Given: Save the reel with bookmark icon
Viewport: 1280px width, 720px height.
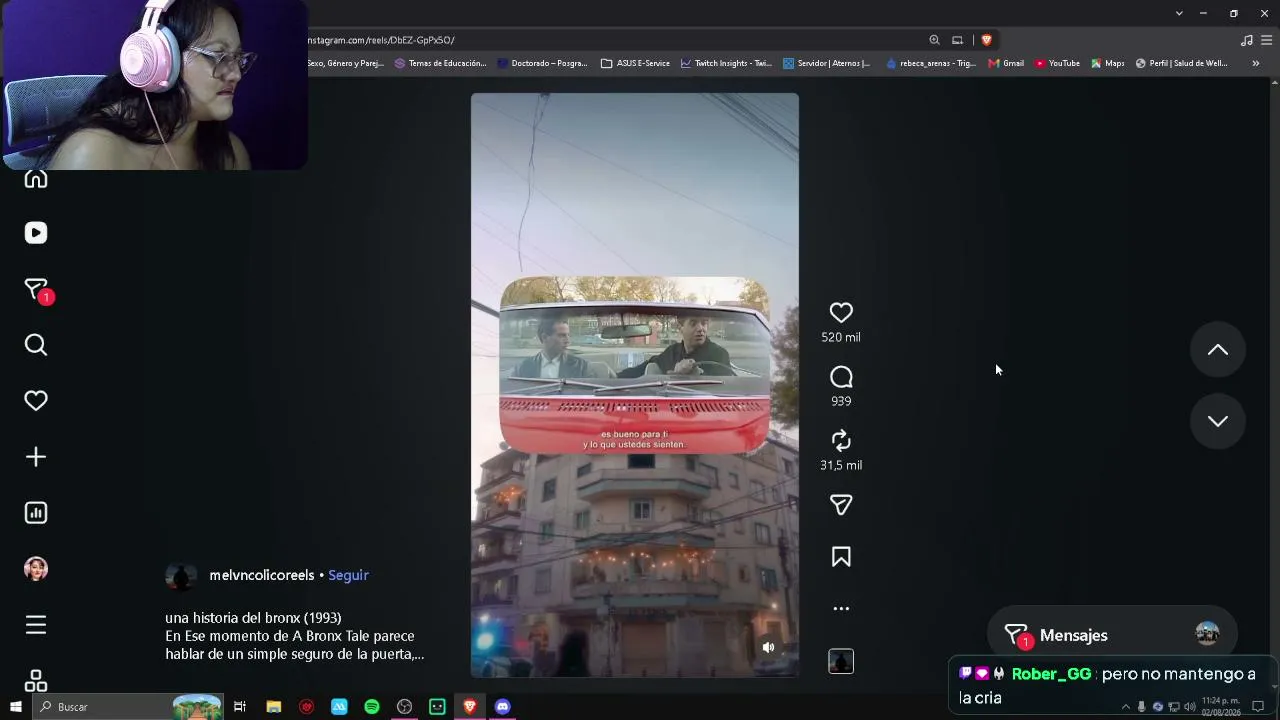Looking at the screenshot, I should [x=841, y=557].
